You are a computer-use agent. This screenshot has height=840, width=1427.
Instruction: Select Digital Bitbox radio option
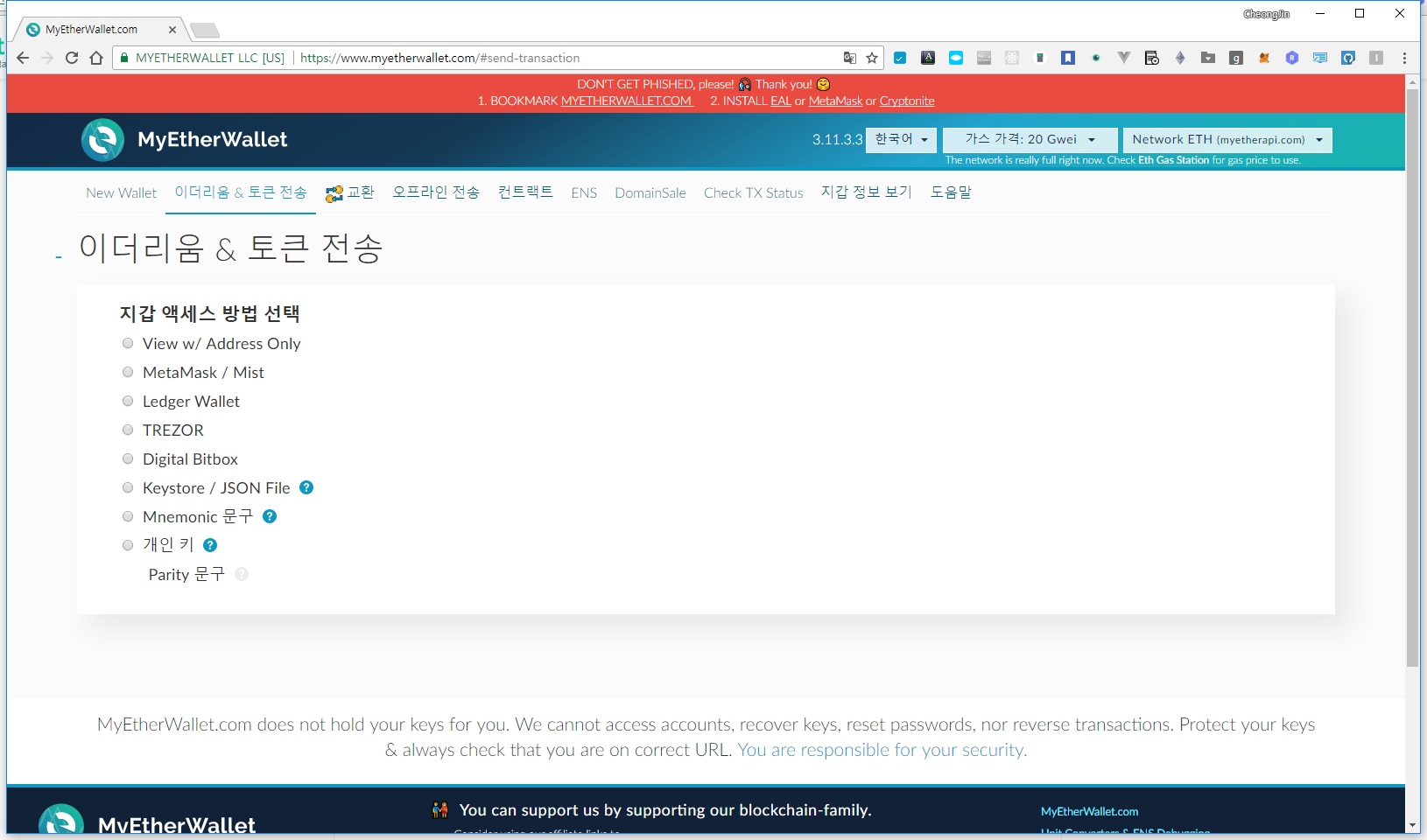coord(128,459)
